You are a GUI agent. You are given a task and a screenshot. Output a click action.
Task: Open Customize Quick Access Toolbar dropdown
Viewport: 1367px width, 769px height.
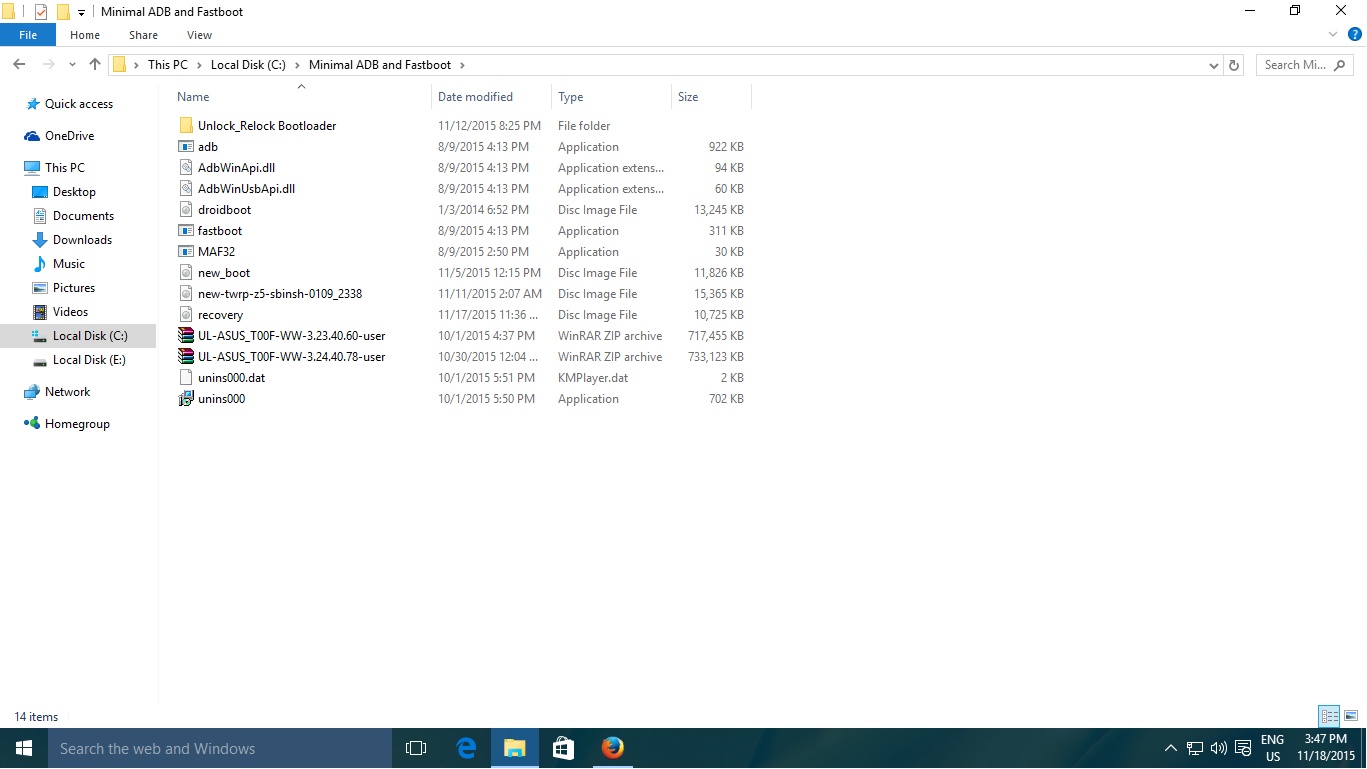(x=81, y=13)
